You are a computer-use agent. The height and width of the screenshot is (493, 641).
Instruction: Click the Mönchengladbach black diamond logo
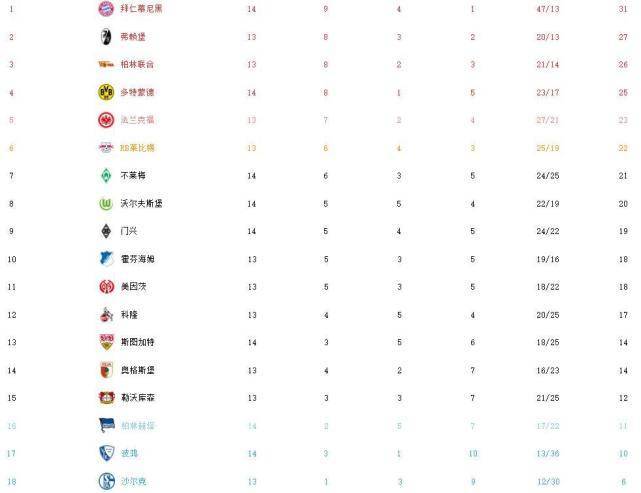[106, 231]
